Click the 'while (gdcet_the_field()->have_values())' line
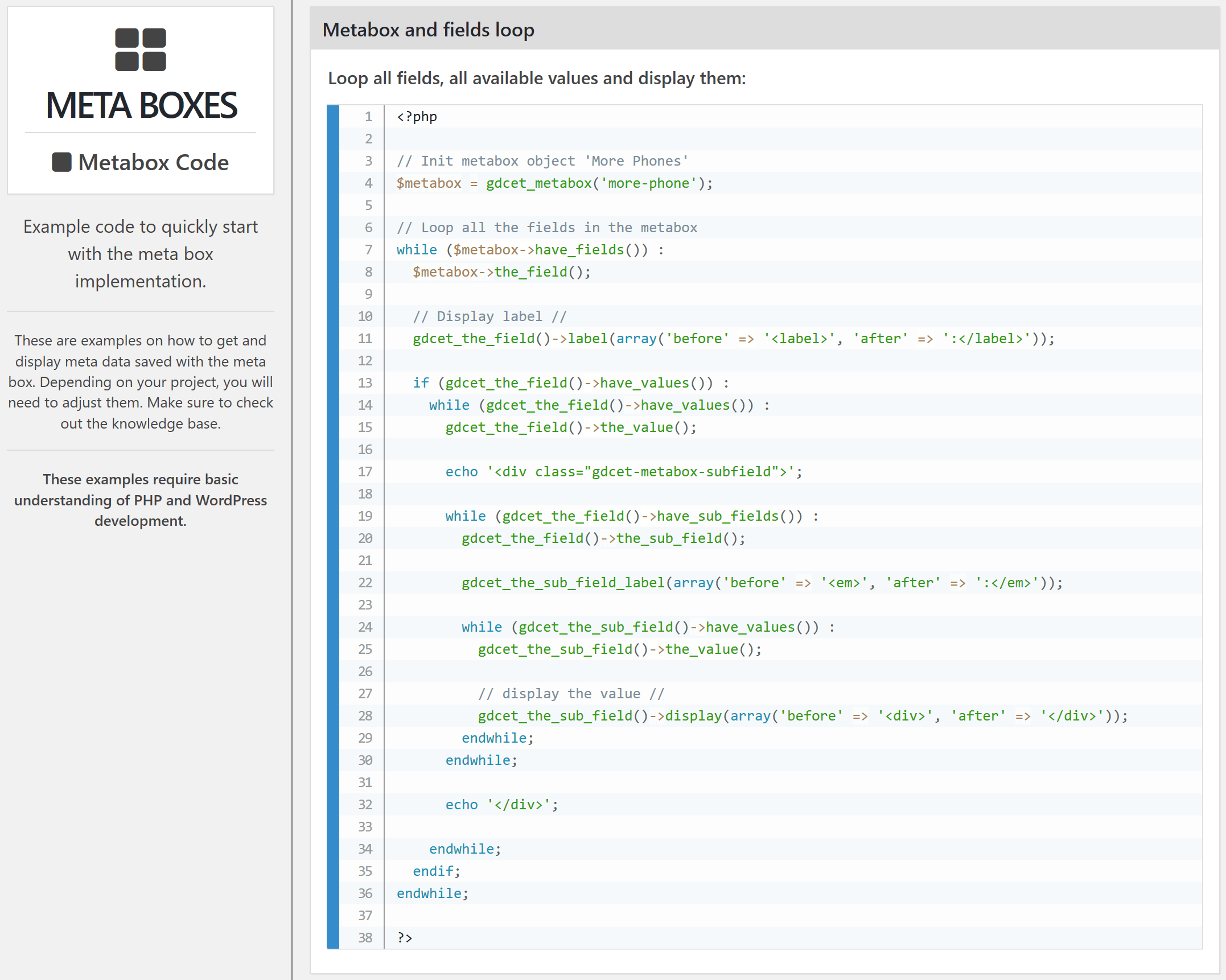The width and height of the screenshot is (1226, 980). (599, 405)
